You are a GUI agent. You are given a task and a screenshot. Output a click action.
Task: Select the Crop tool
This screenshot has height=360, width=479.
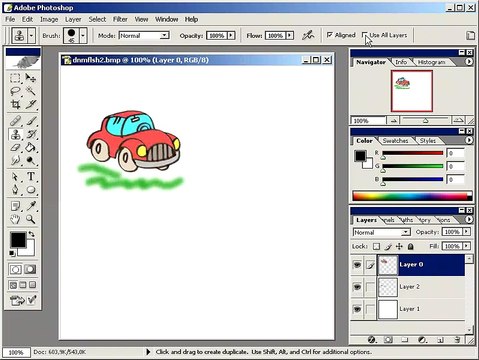tap(15, 104)
